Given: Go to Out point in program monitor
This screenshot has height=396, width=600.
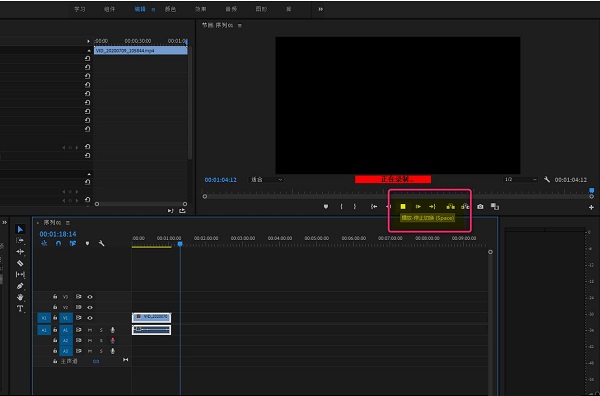Looking at the screenshot, I should pos(432,207).
